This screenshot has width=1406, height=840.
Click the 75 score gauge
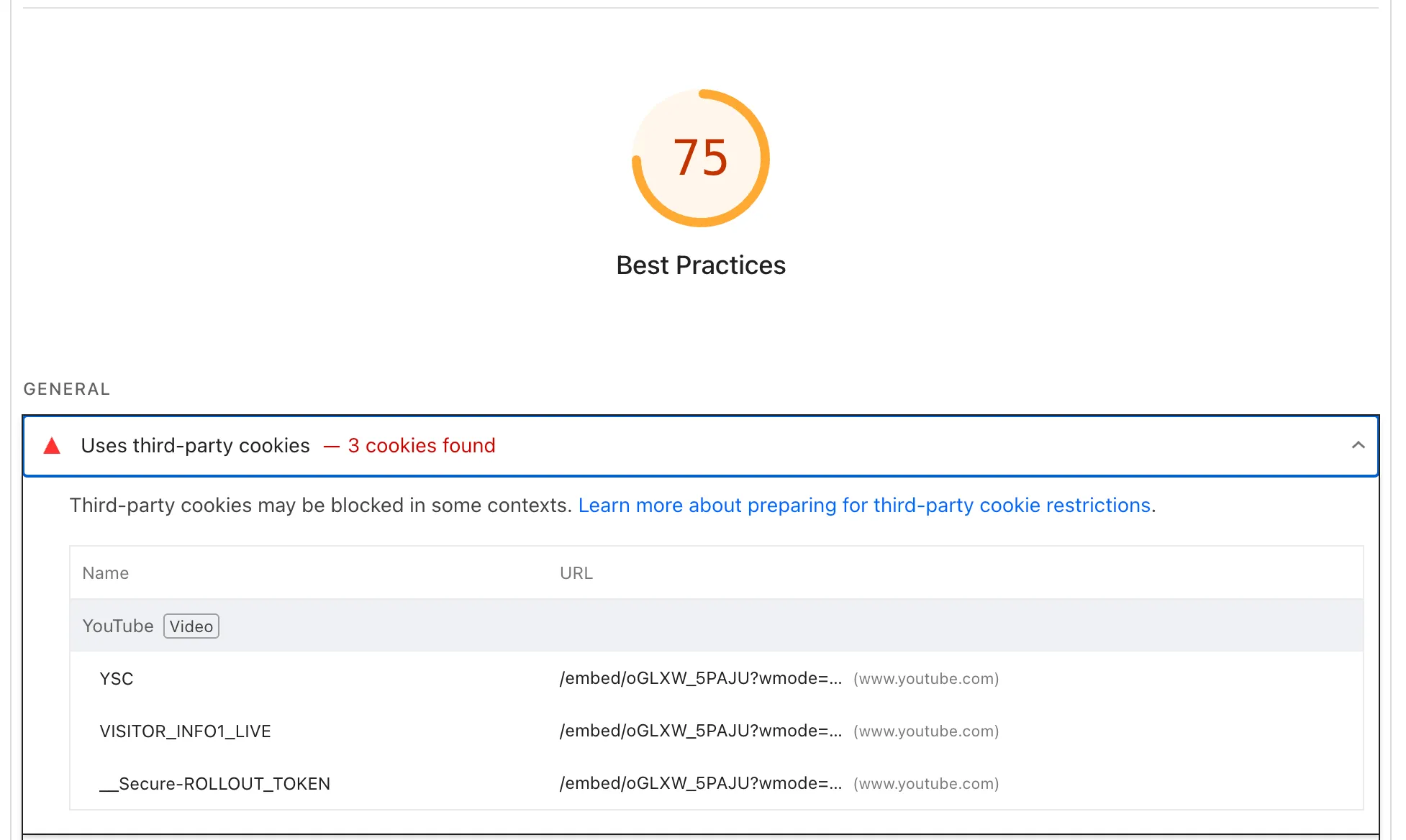pyautogui.click(x=700, y=158)
